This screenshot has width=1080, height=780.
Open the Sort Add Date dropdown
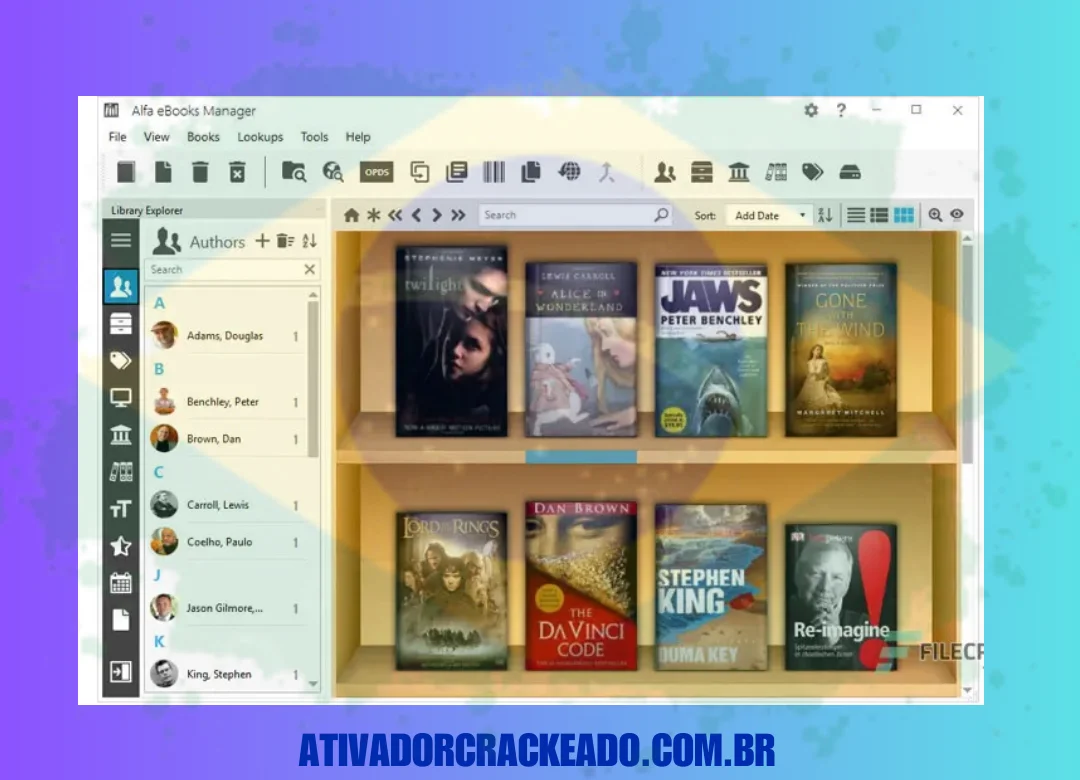(x=769, y=215)
